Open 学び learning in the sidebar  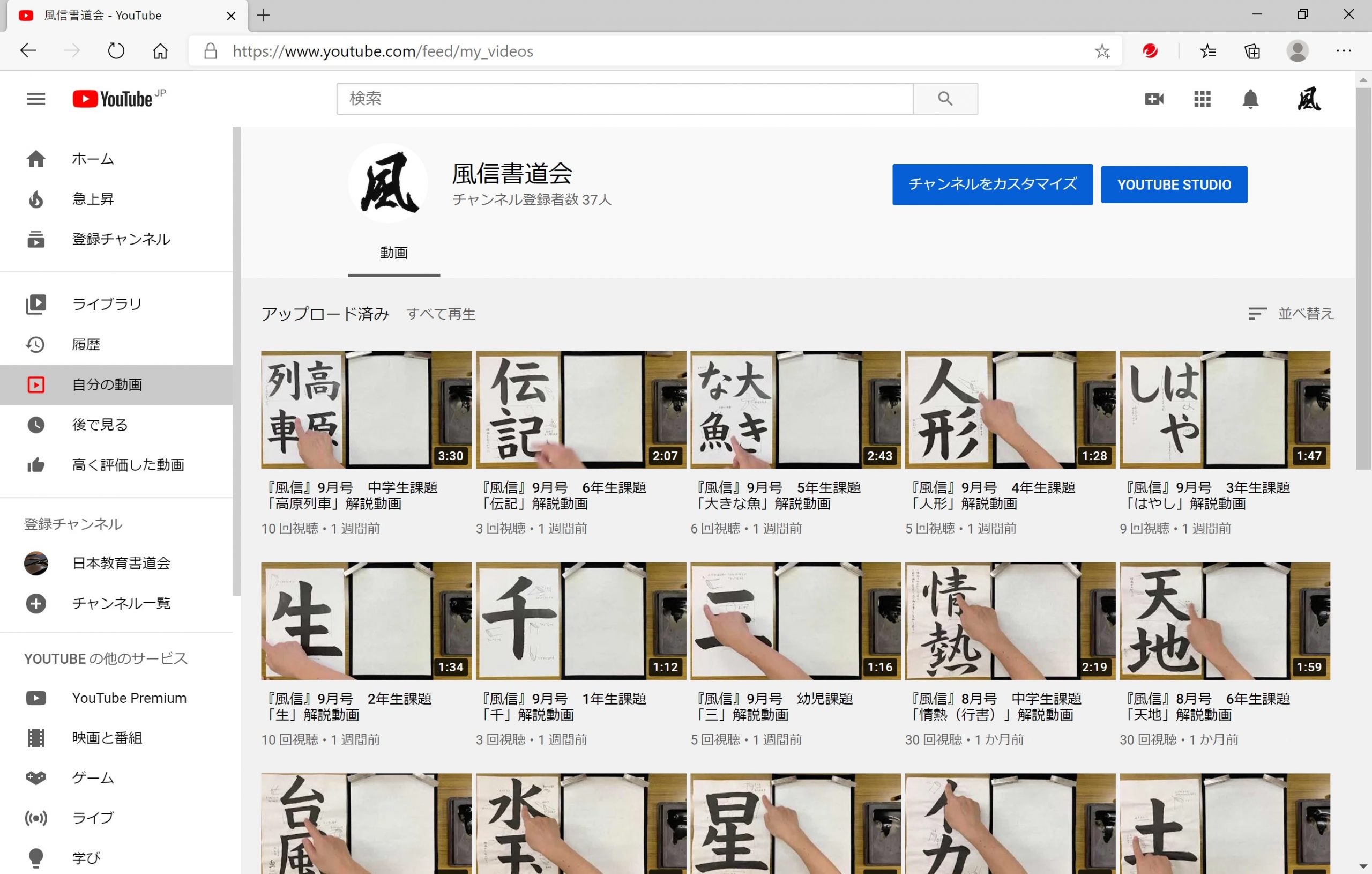[x=116, y=857]
